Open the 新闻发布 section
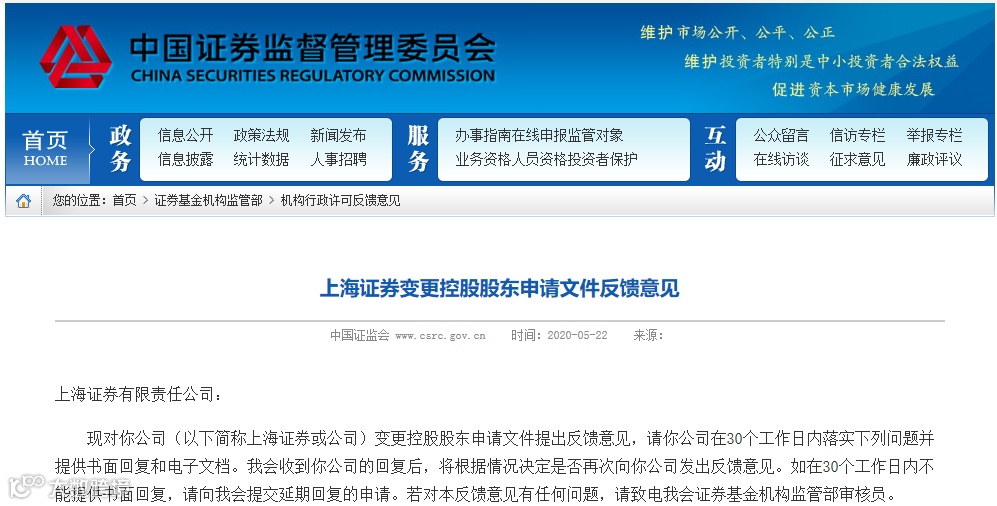 click(338, 135)
